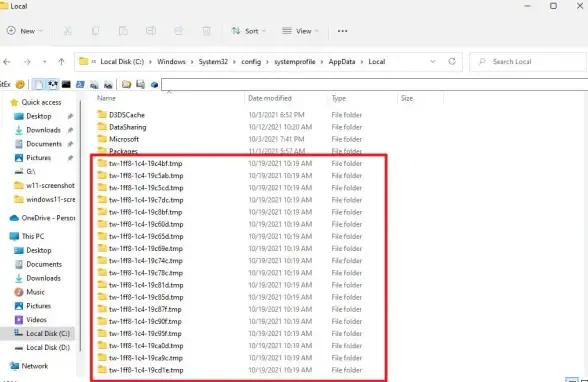The image size is (588, 382).
Task: Click StExBar copy names icon
Action: pos(94,85)
